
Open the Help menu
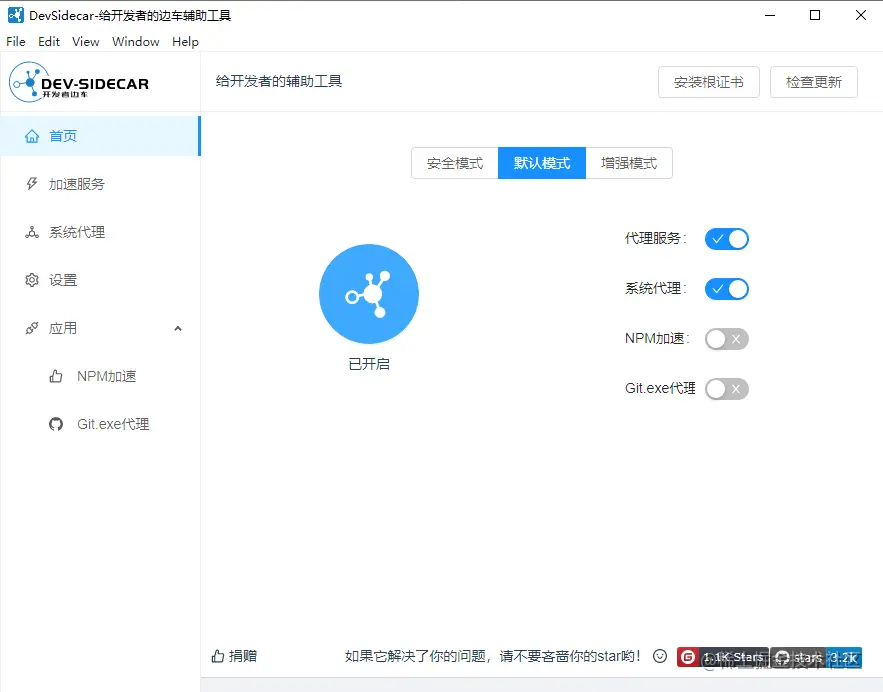coord(185,42)
